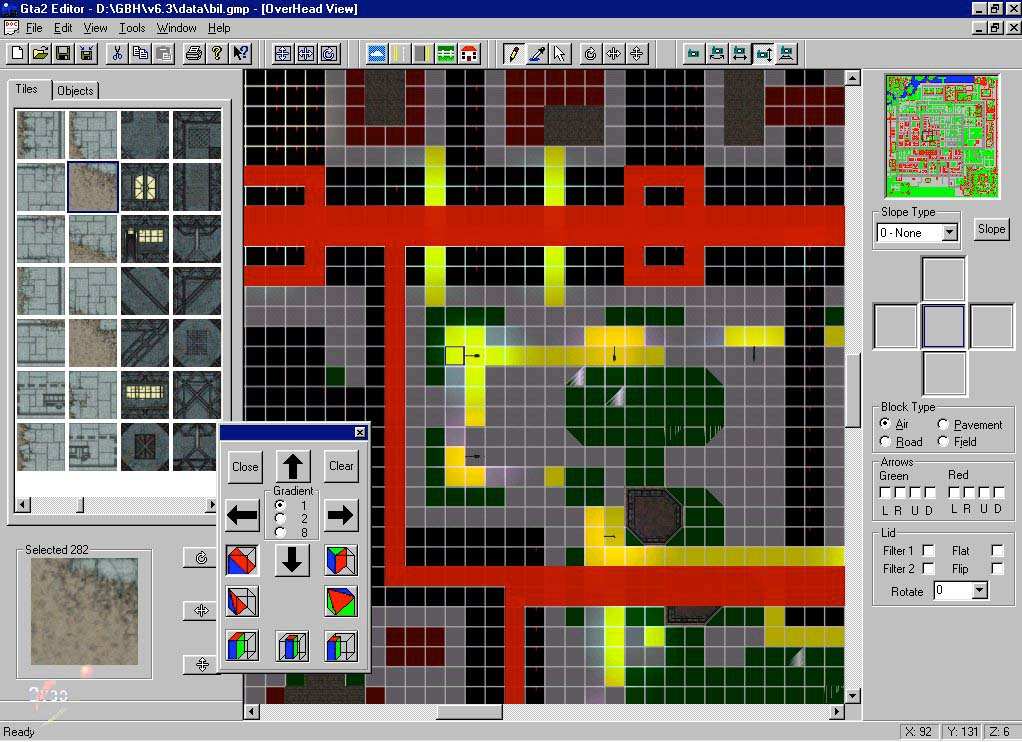Select gradient 8 radio button
The width and height of the screenshot is (1022, 742).
280,532
